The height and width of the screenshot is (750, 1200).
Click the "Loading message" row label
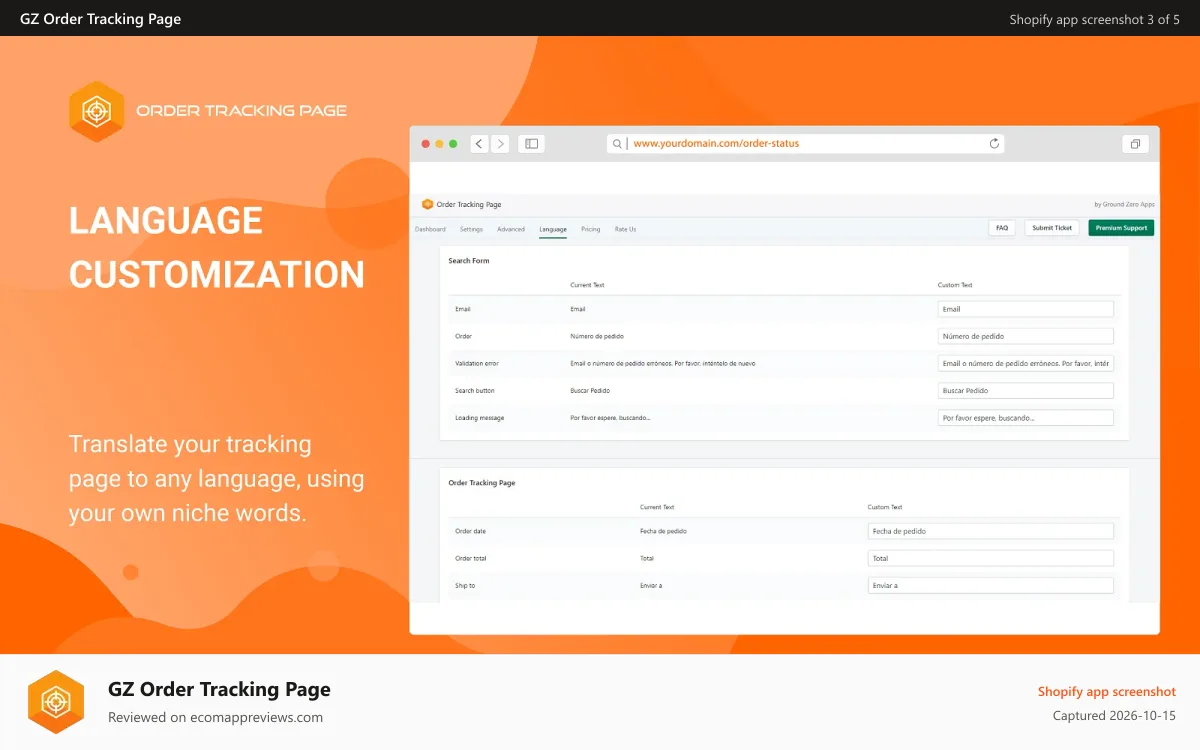[x=480, y=417]
